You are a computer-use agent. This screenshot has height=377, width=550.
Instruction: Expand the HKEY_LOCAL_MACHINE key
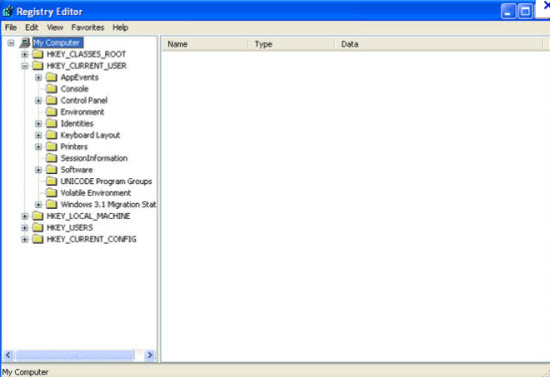pos(25,216)
